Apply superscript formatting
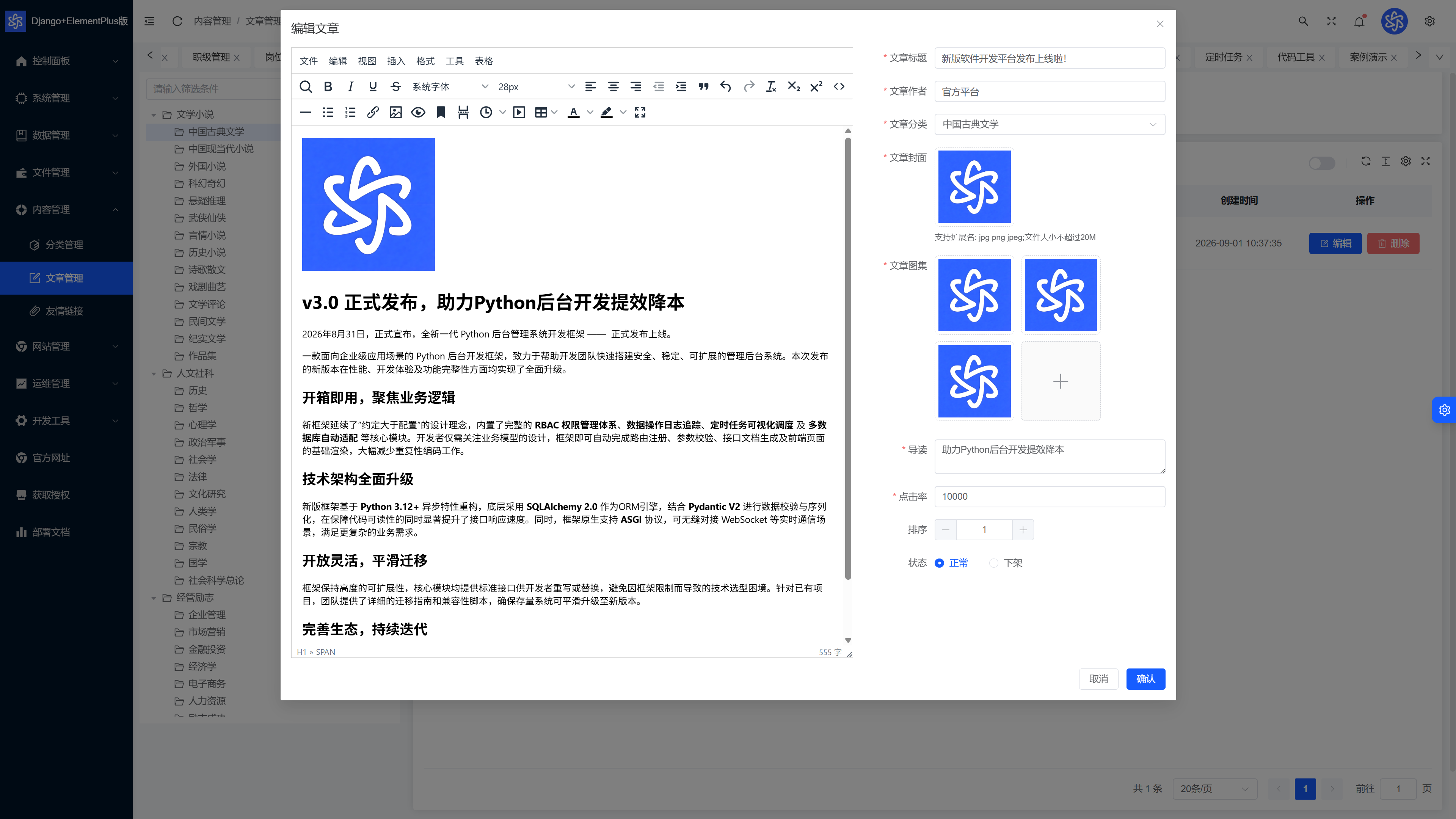This screenshot has height=819, width=1456. tap(816, 86)
